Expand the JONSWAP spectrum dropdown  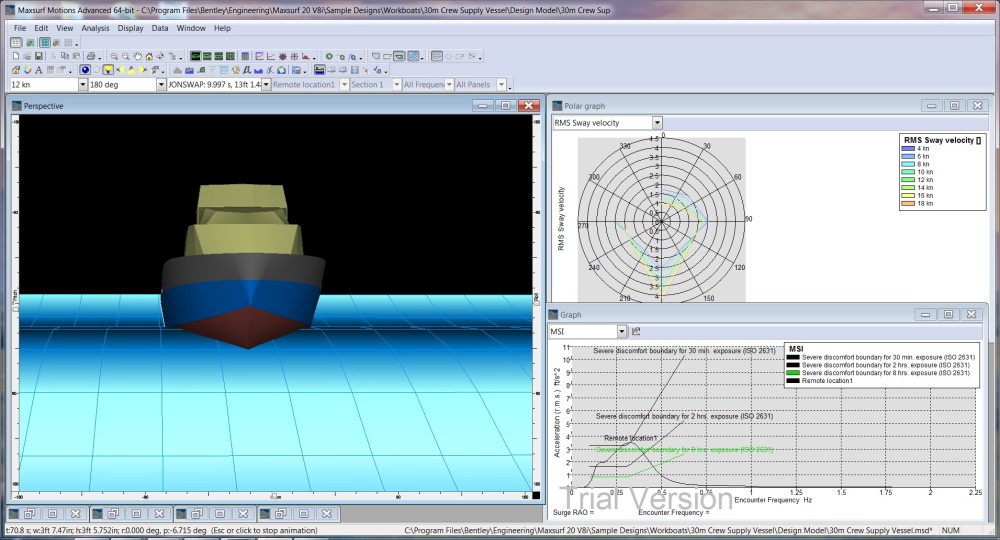pos(266,84)
